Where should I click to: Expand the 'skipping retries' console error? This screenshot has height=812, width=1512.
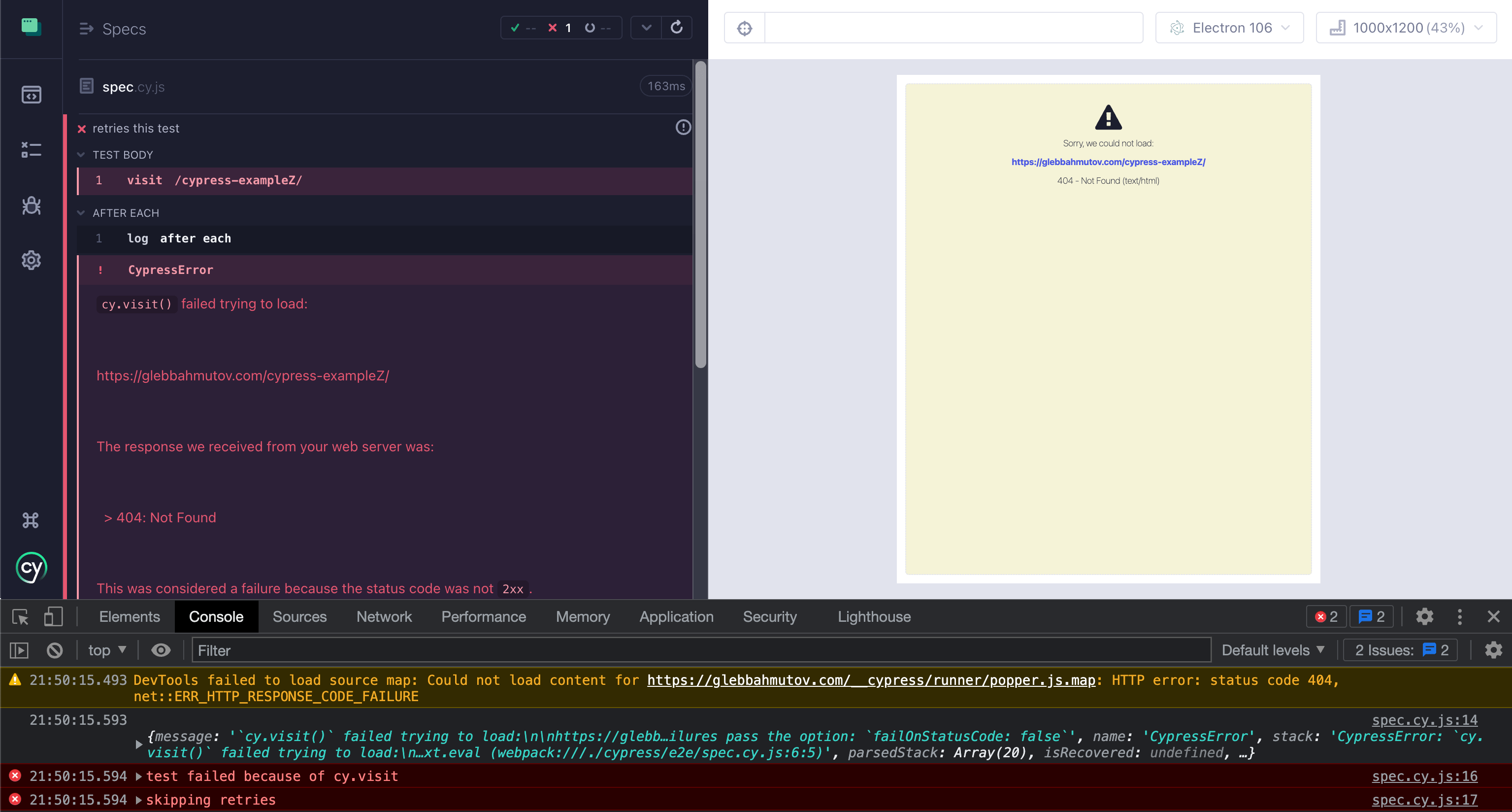click(x=139, y=800)
